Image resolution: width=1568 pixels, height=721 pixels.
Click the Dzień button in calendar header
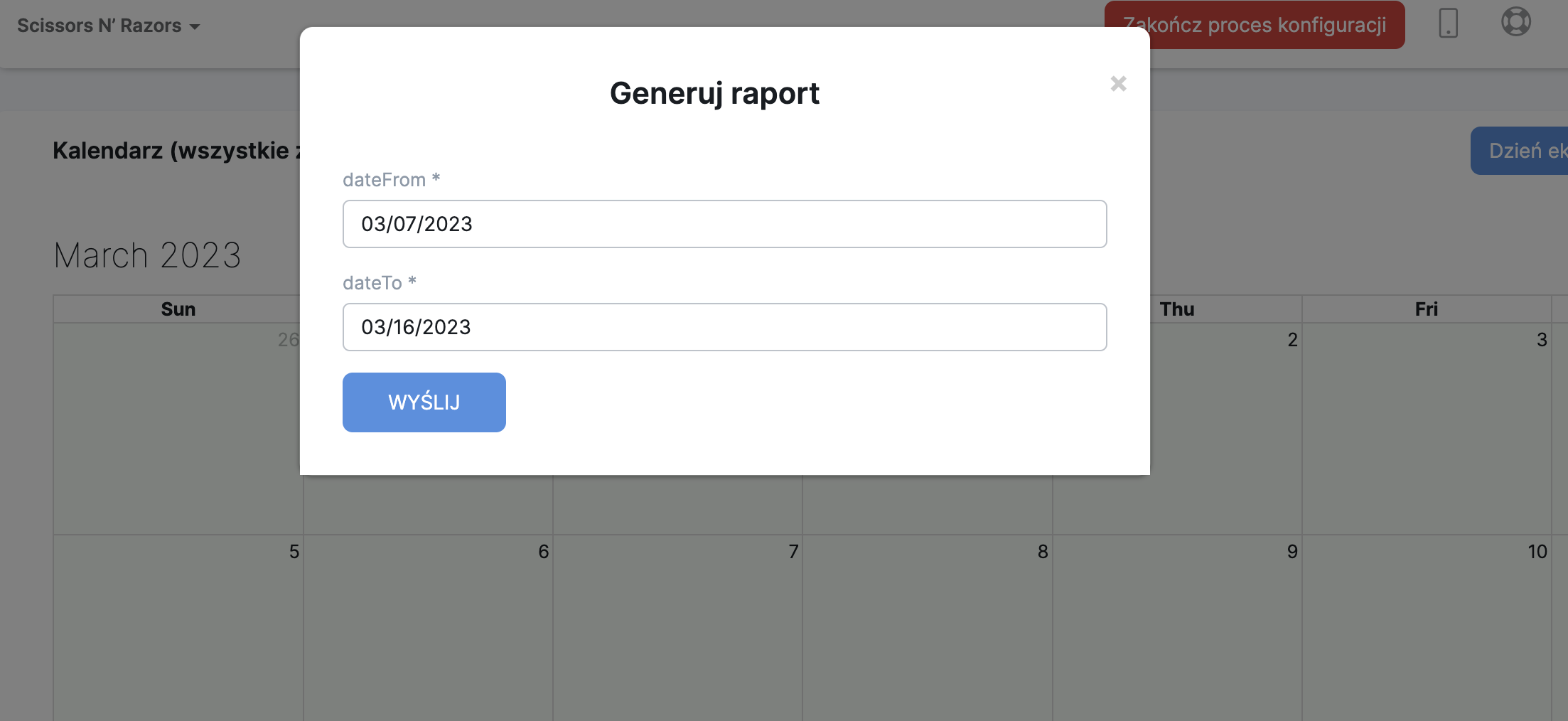(1521, 151)
